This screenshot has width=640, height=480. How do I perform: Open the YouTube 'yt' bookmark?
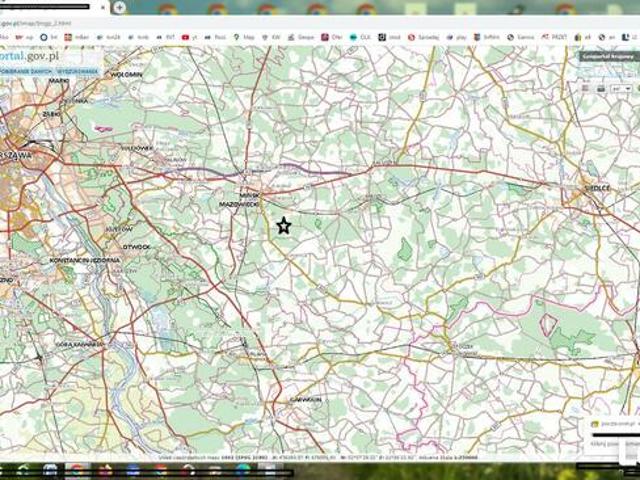click(x=190, y=37)
